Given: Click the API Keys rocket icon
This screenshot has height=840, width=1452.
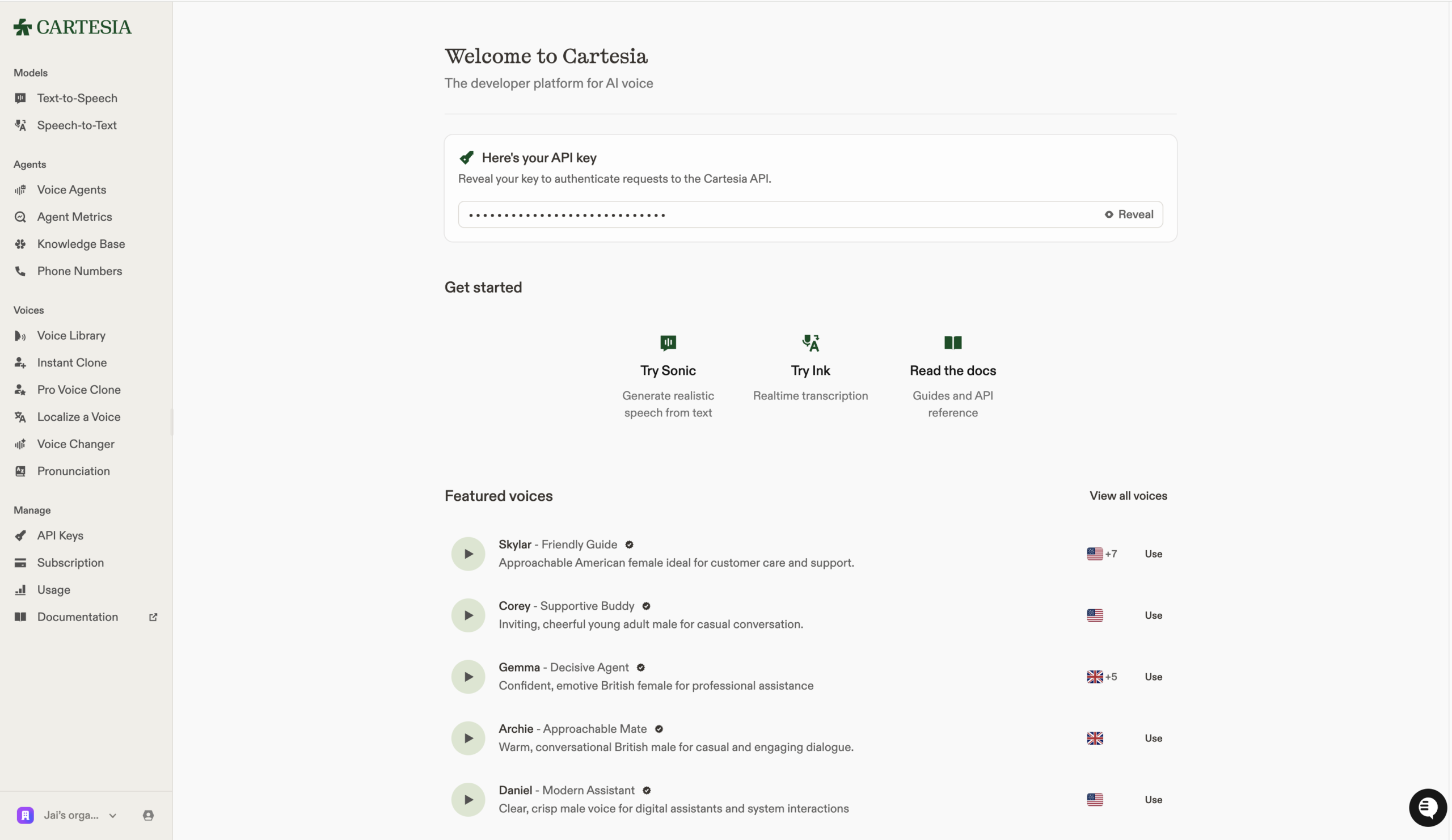Looking at the screenshot, I should coord(20,535).
